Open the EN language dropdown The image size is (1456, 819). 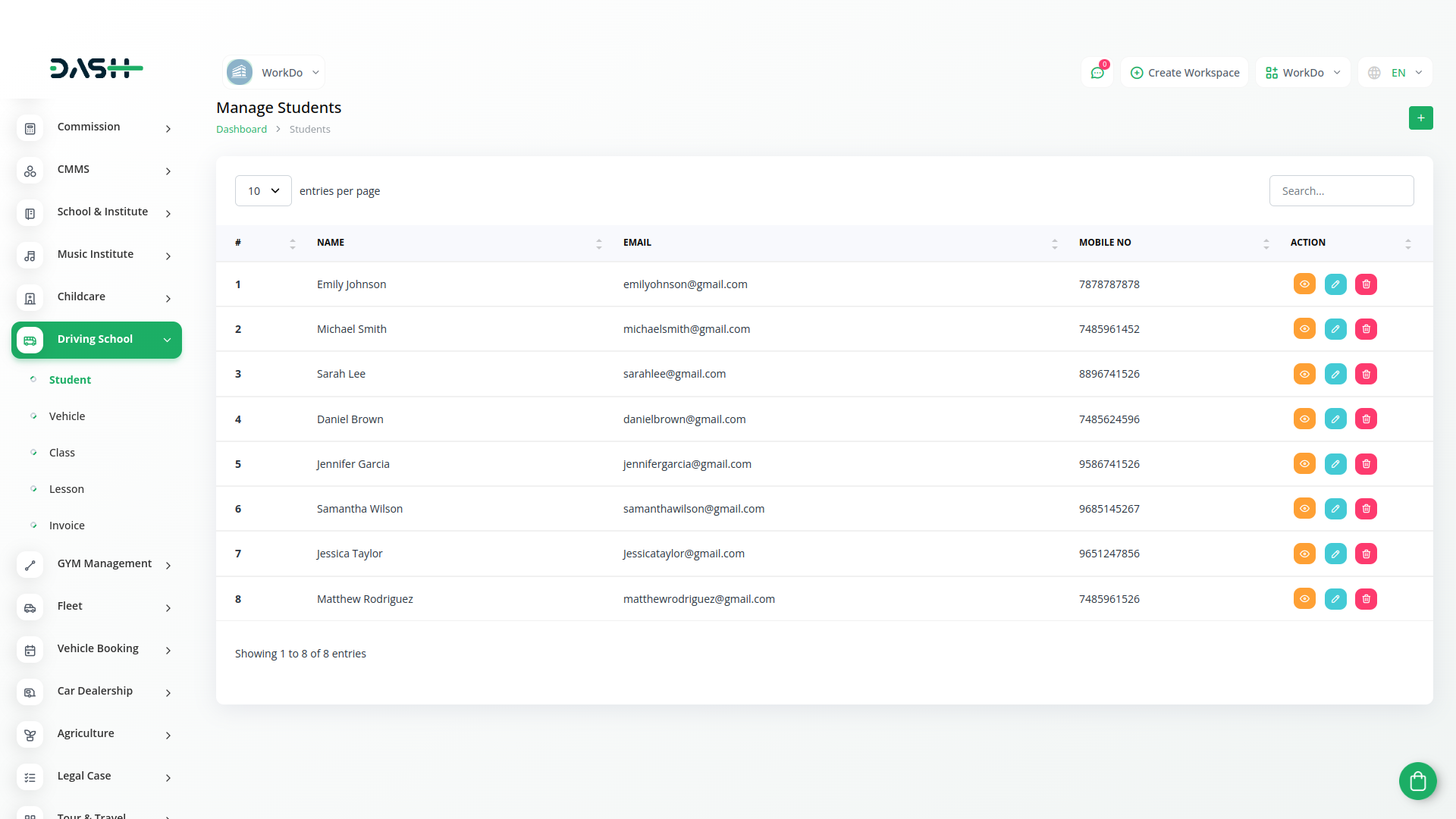[1395, 73]
